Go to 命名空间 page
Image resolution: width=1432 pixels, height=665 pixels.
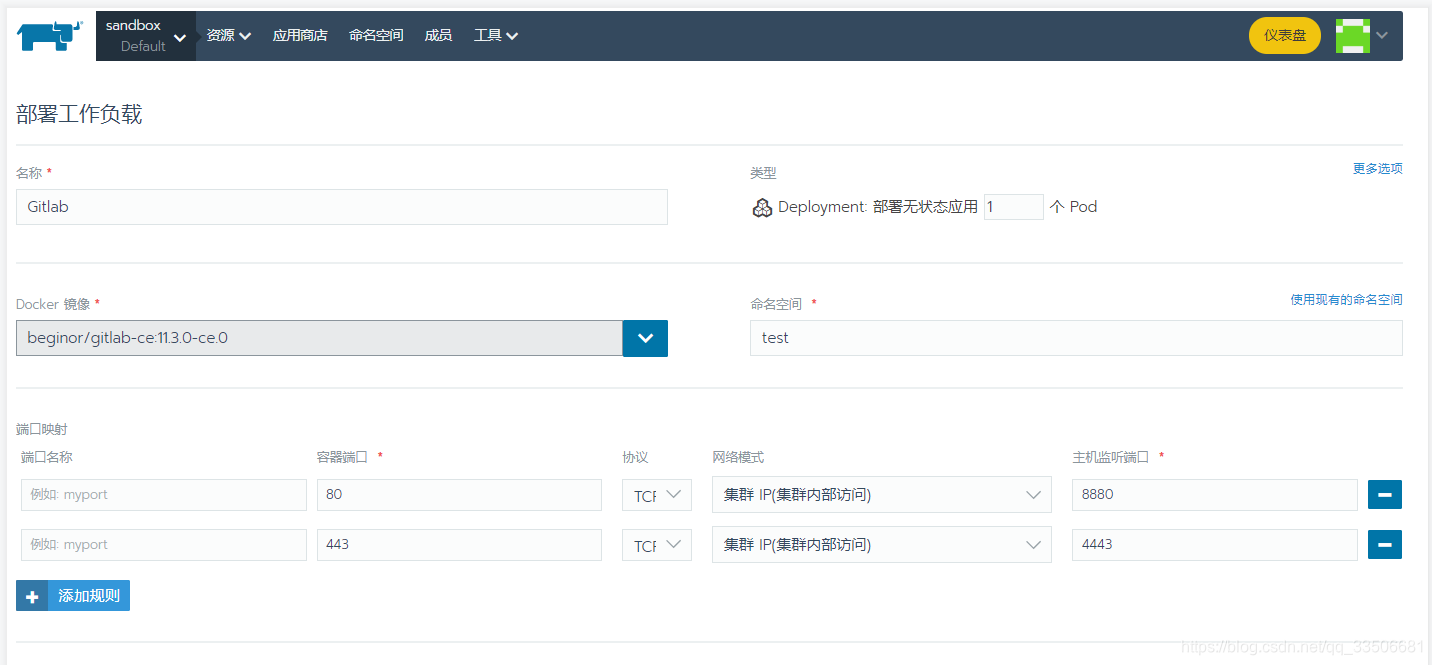point(376,33)
